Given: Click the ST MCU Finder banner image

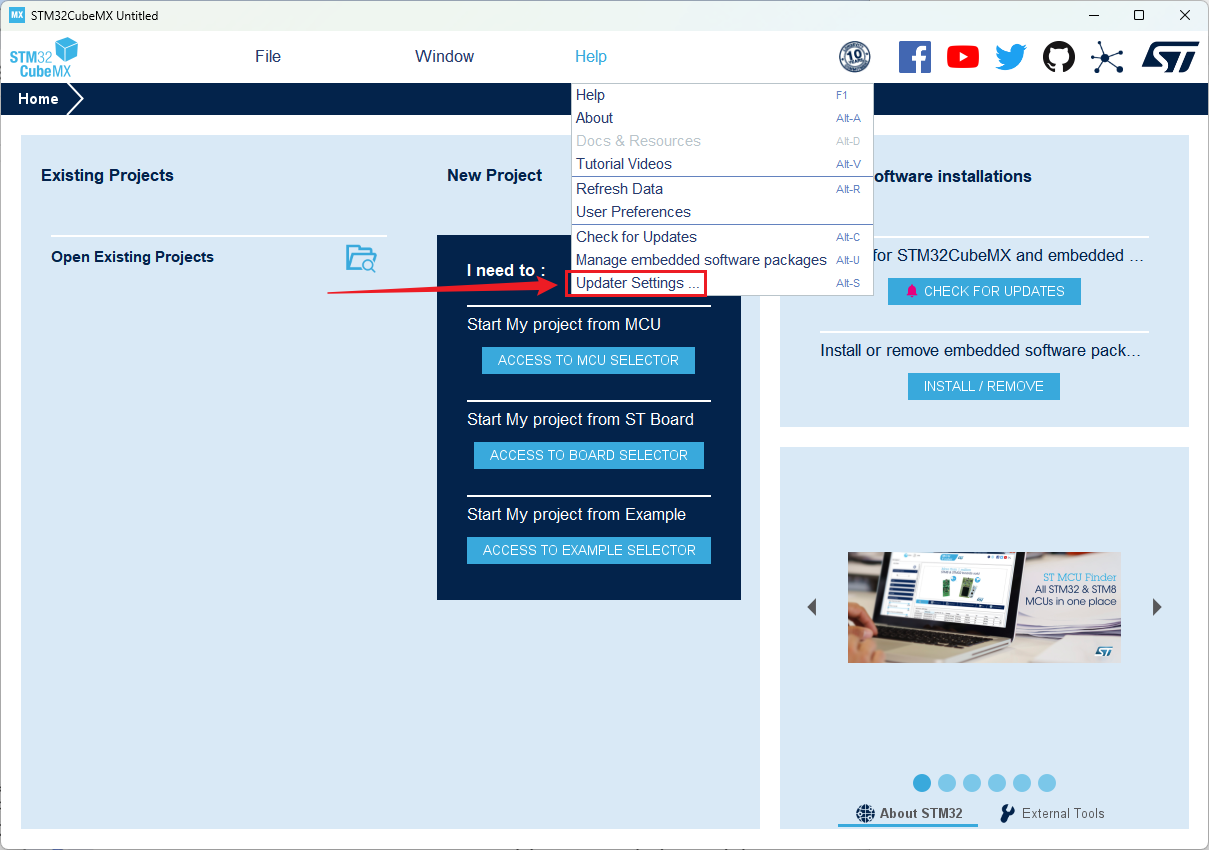Looking at the screenshot, I should click(984, 607).
